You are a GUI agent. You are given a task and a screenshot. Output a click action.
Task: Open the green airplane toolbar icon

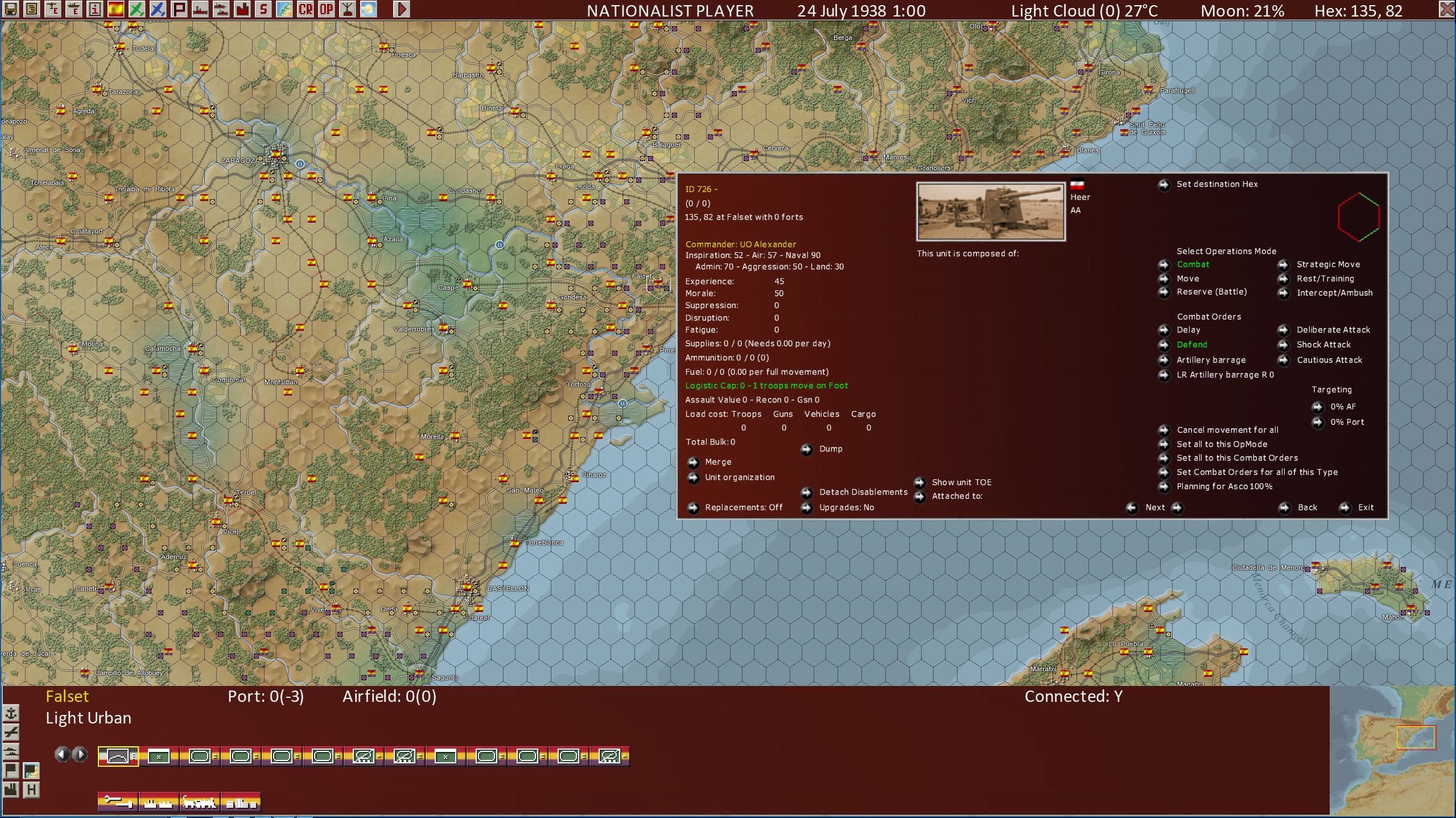click(137, 9)
